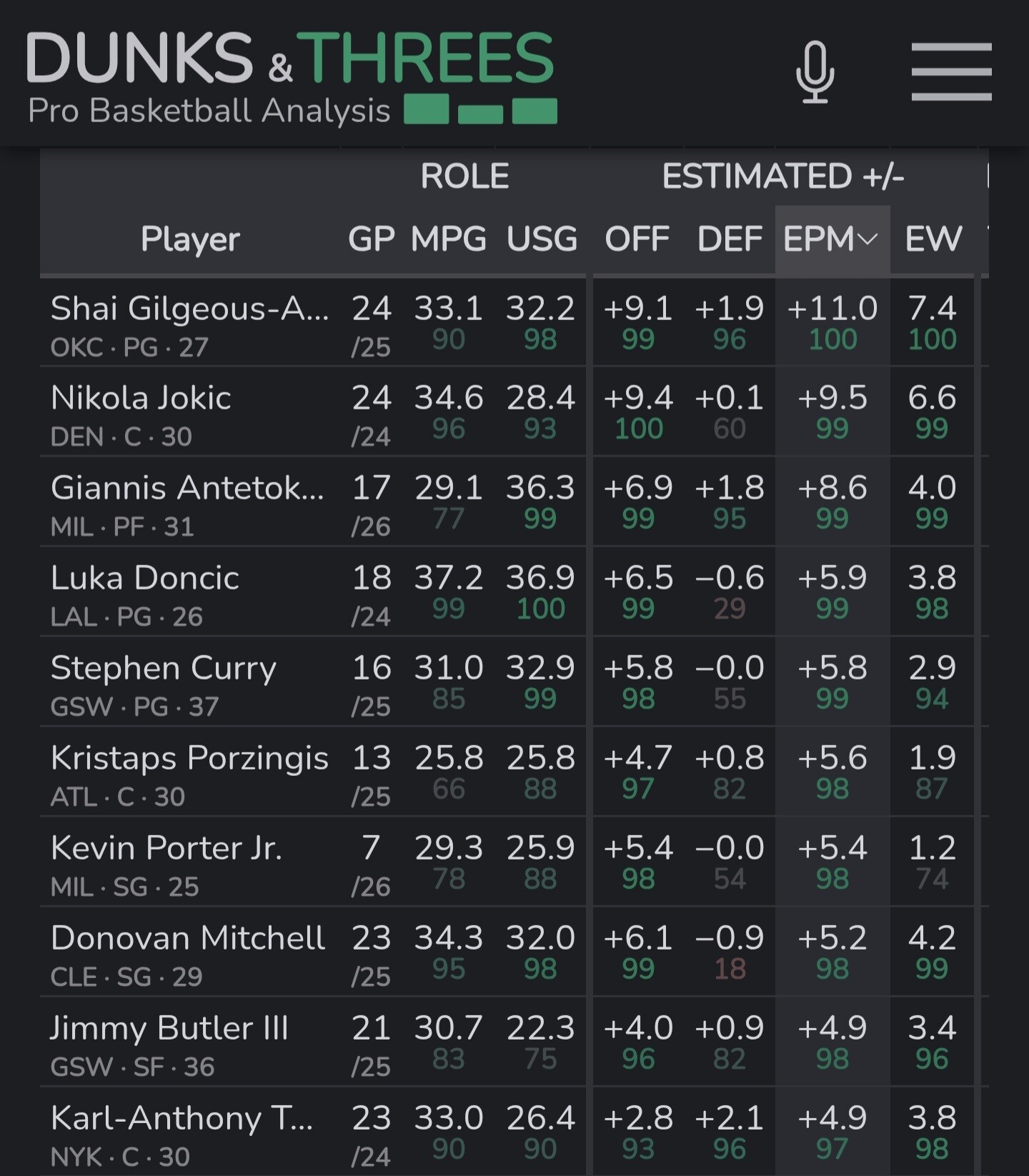1029x1176 pixels.
Task: View Stephen Curry's player profile
Action: [x=164, y=669]
